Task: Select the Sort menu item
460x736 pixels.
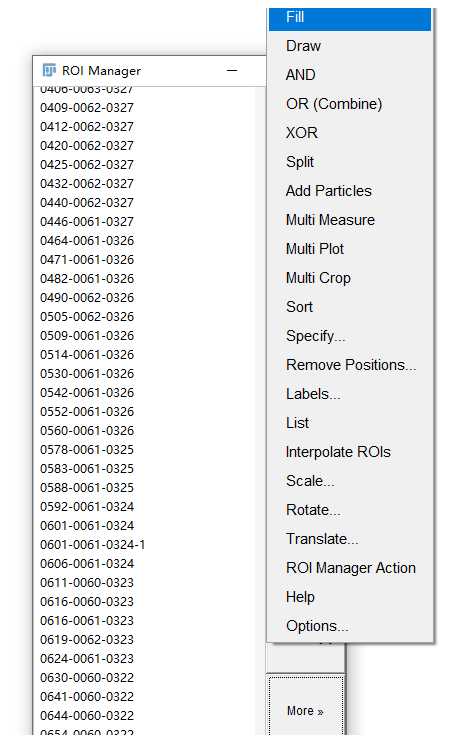Action: (350, 307)
